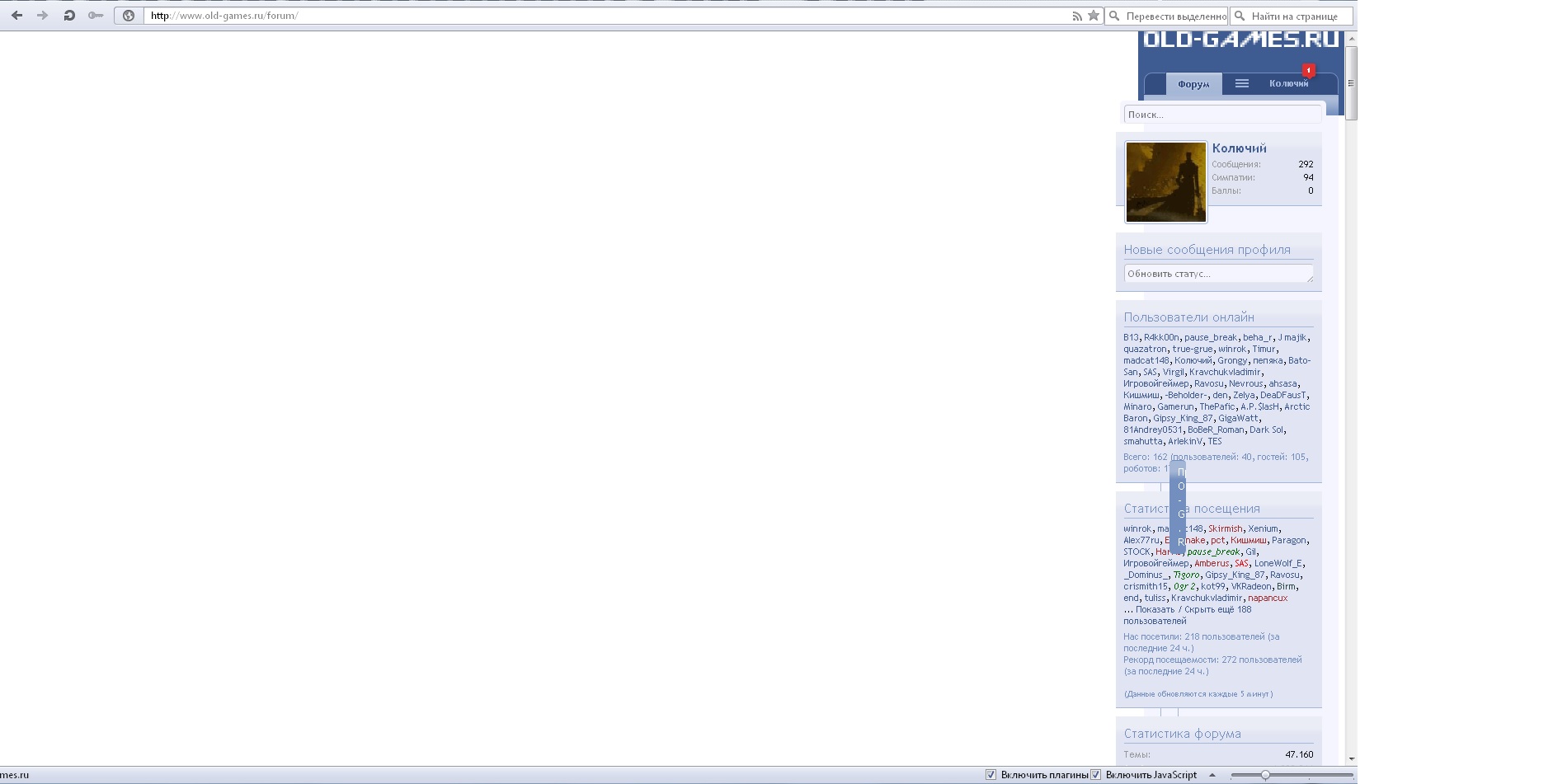The image size is (1553, 784).
Task: Select the "Форум" navigation tab
Action: tap(1193, 84)
